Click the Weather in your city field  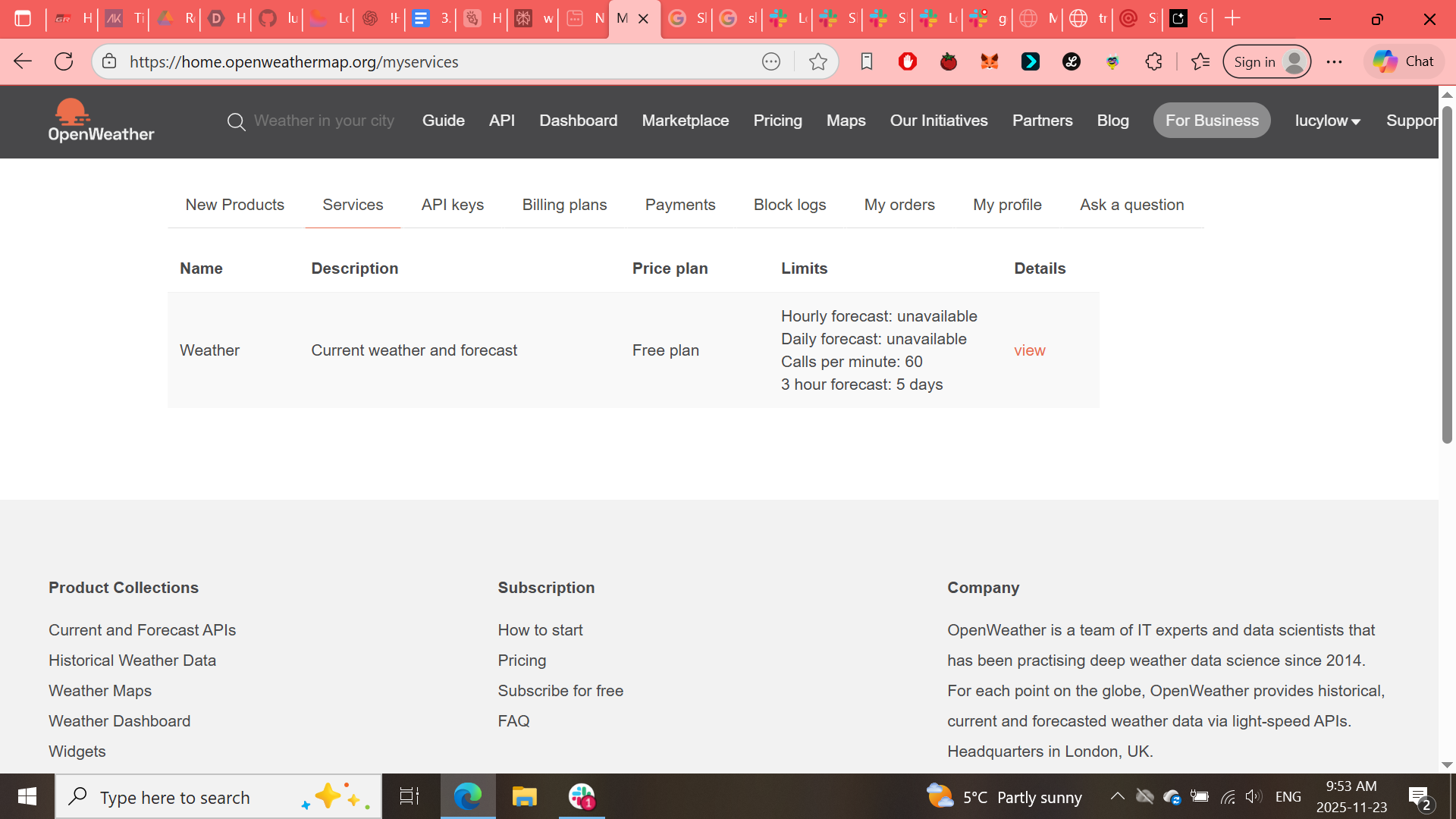point(324,121)
